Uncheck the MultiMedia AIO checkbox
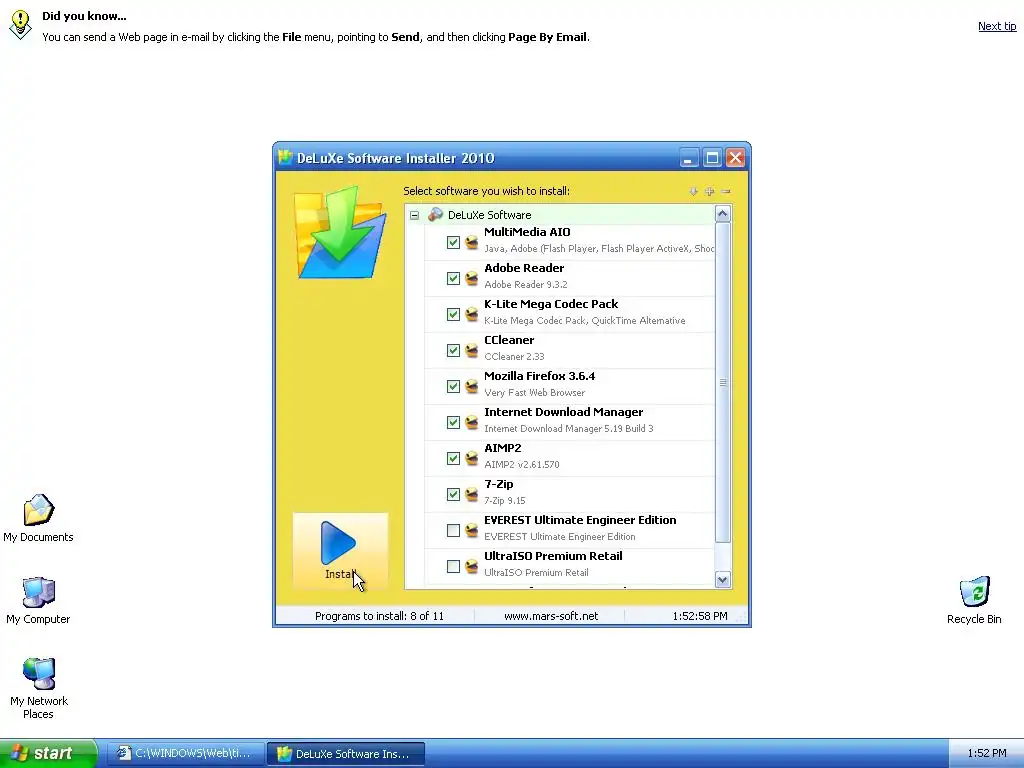Image resolution: width=1024 pixels, height=768 pixels. point(453,242)
